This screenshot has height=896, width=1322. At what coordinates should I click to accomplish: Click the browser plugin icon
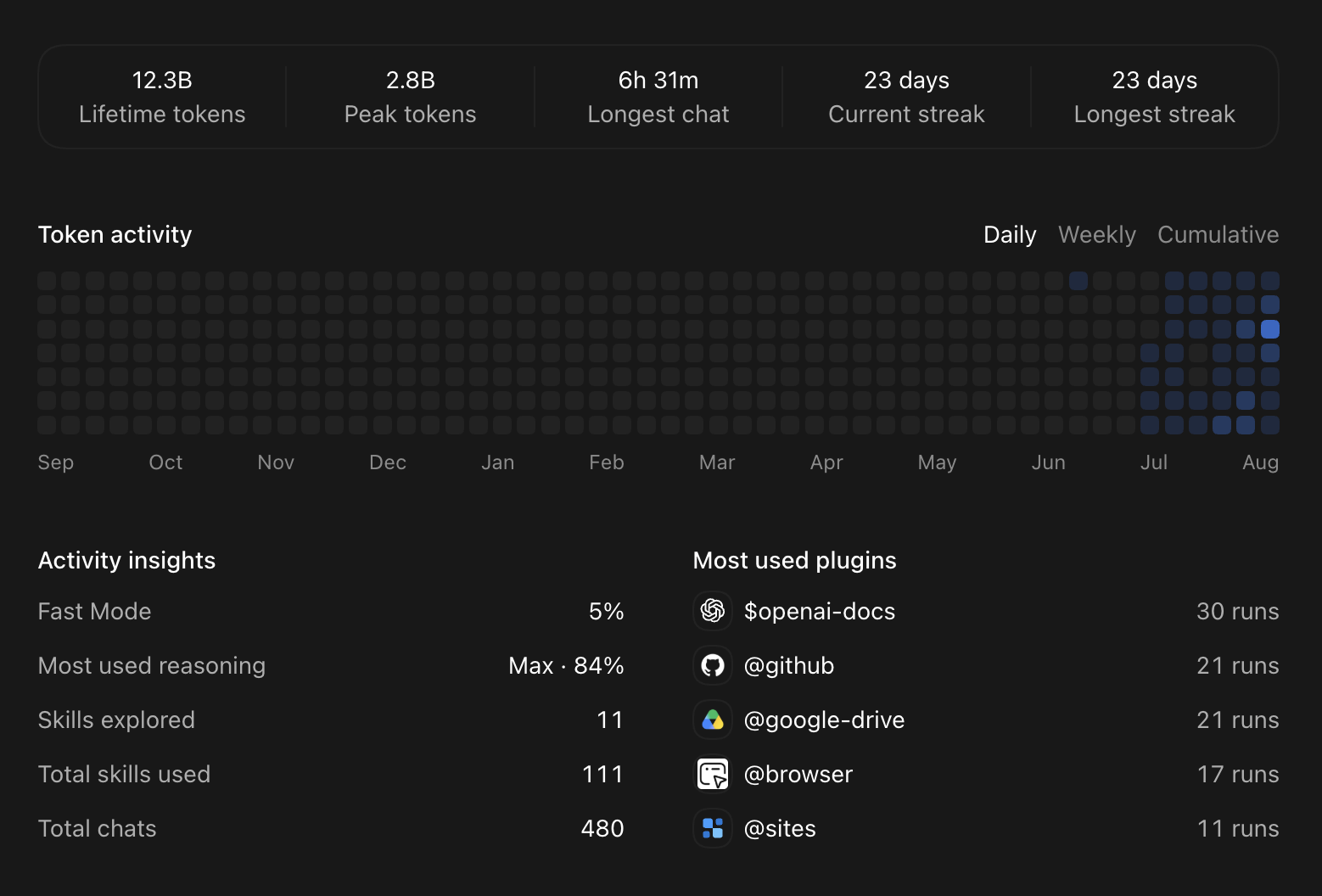click(713, 774)
